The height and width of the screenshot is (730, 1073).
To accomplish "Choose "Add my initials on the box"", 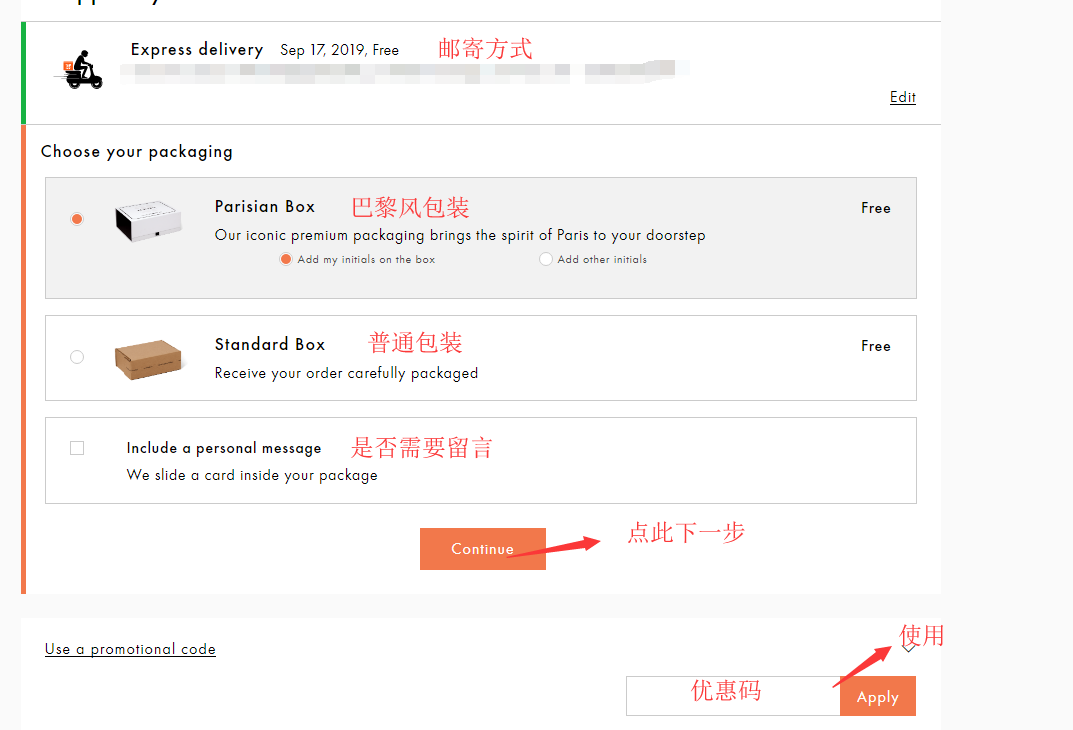I will click(x=286, y=259).
